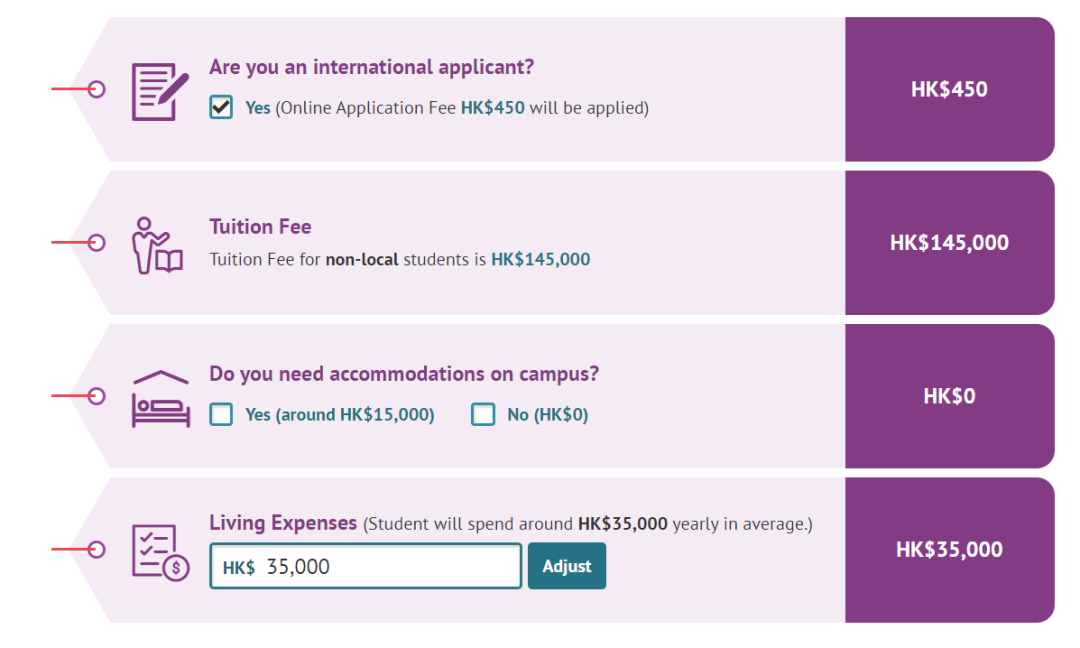
Task: Click the HK$0 accommodation total box
Action: [x=950, y=396]
